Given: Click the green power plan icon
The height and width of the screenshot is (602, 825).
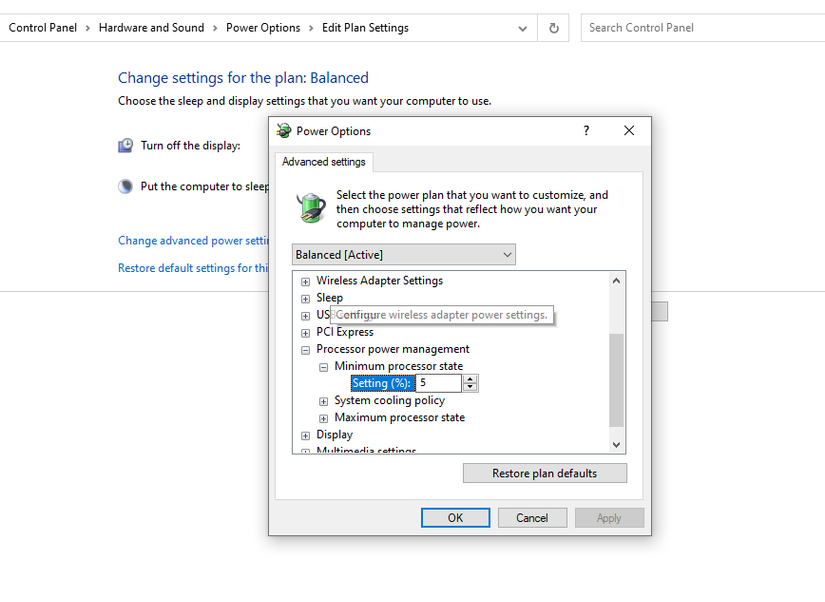Looking at the screenshot, I should (x=311, y=206).
